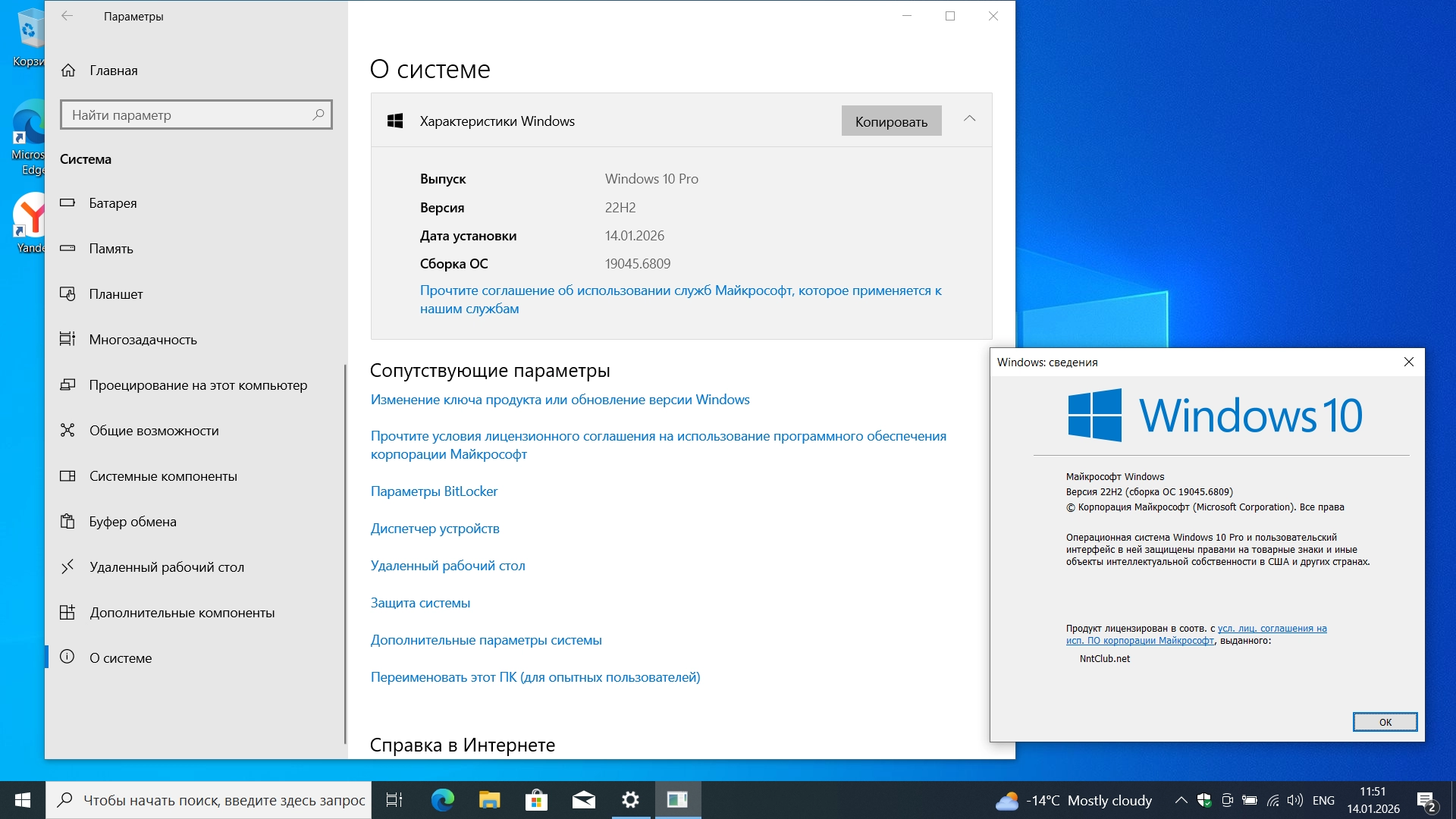Open the Microsoft Store taskbar icon
The height and width of the screenshot is (819, 1456).
click(536, 799)
